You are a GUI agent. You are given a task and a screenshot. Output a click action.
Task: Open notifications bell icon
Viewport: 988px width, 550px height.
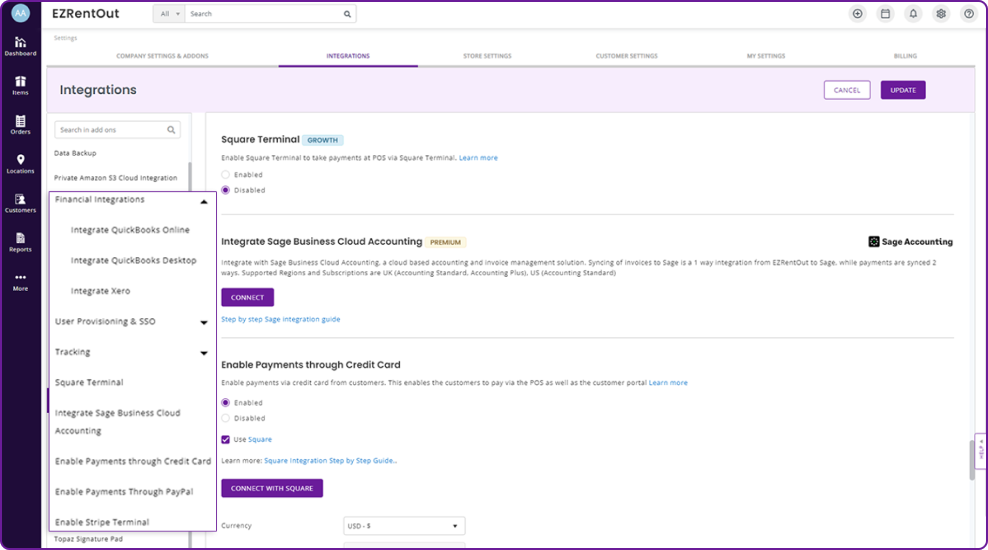coord(913,14)
